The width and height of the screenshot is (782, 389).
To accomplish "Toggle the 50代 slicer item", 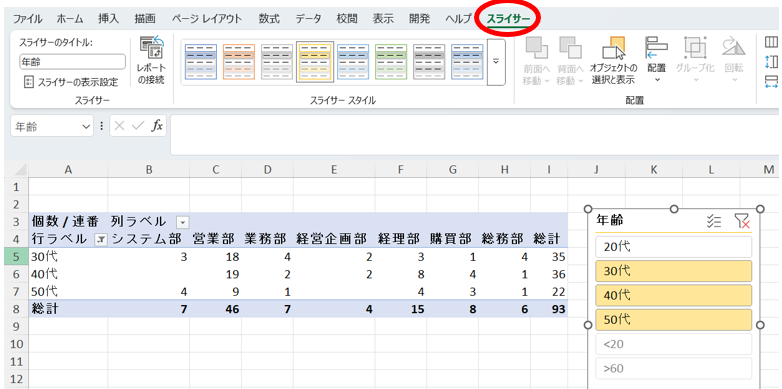I will pos(673,320).
